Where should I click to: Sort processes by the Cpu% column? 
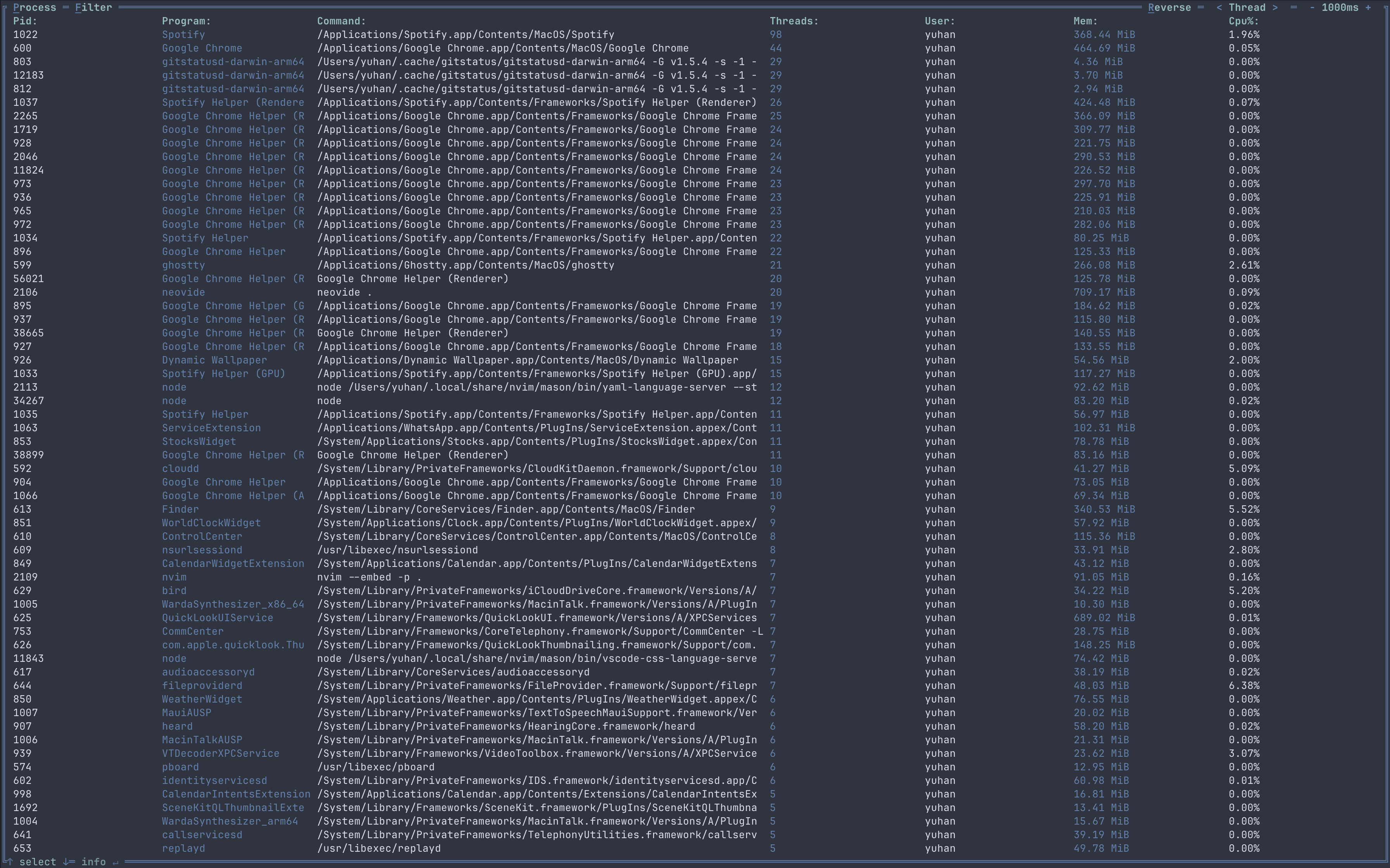[x=1242, y=21]
